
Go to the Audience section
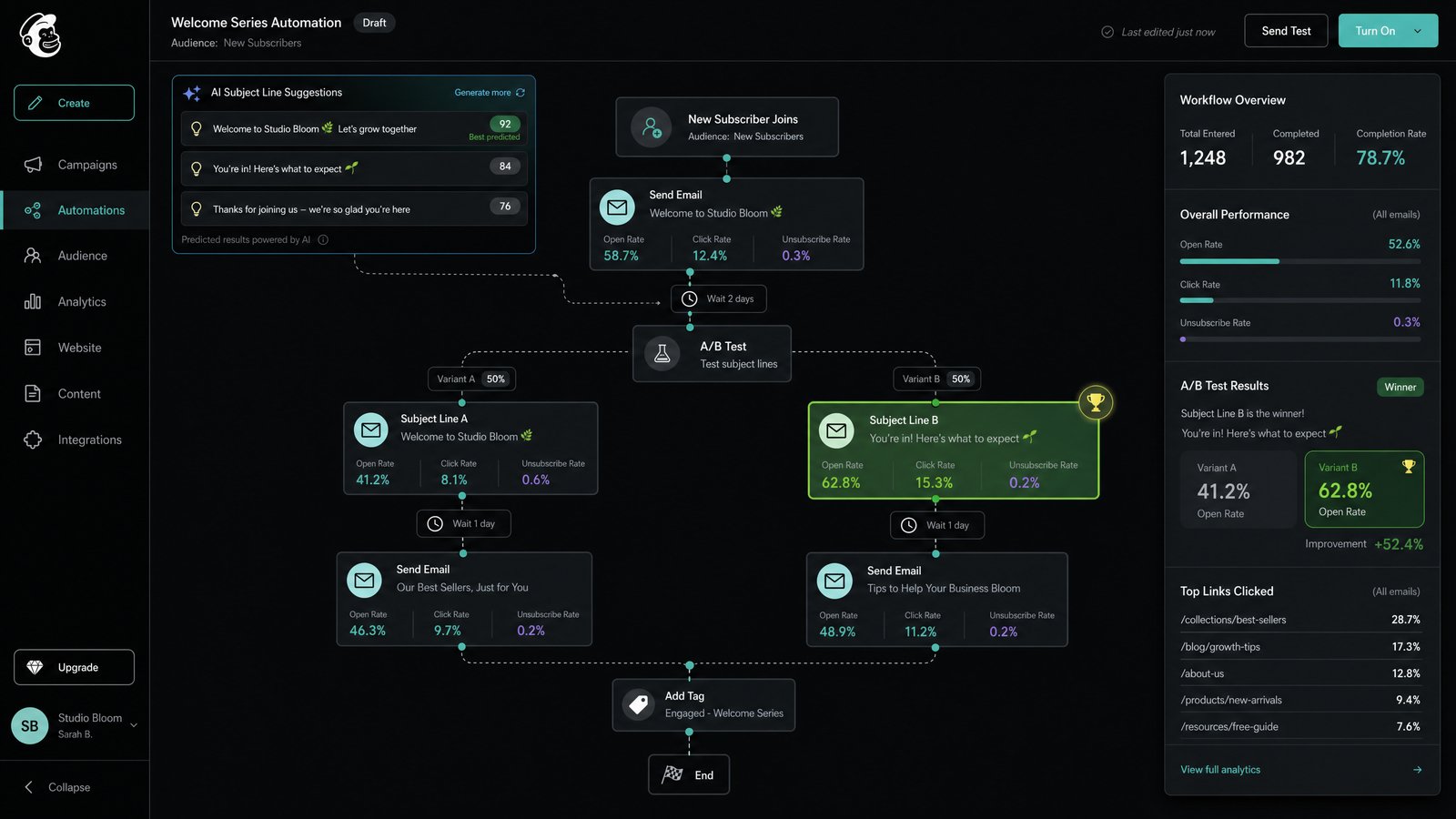75,256
